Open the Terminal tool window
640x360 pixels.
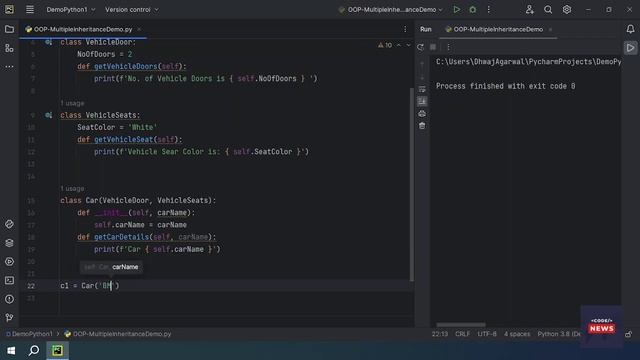[9, 280]
